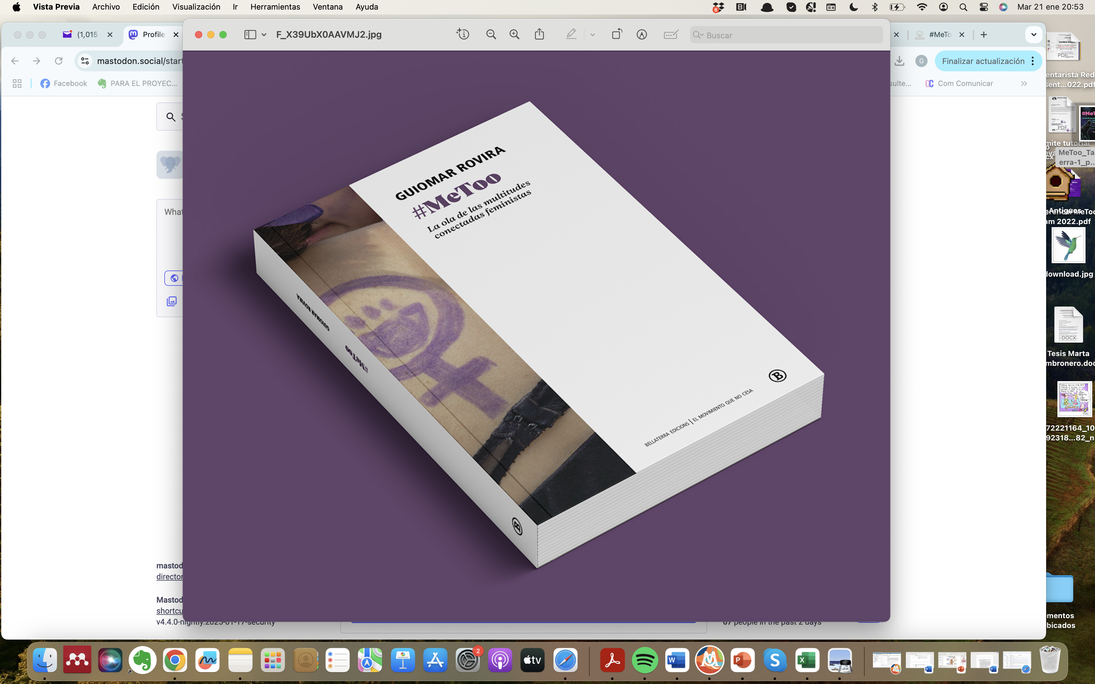The width and height of the screenshot is (1095, 684).
Task: Open the Apple menu
Action: [16, 7]
